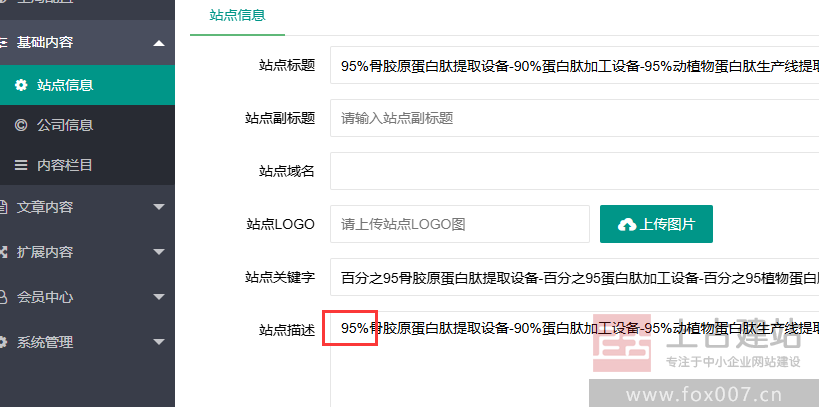
Task: Click the 上传图片 button
Action: pos(656,224)
